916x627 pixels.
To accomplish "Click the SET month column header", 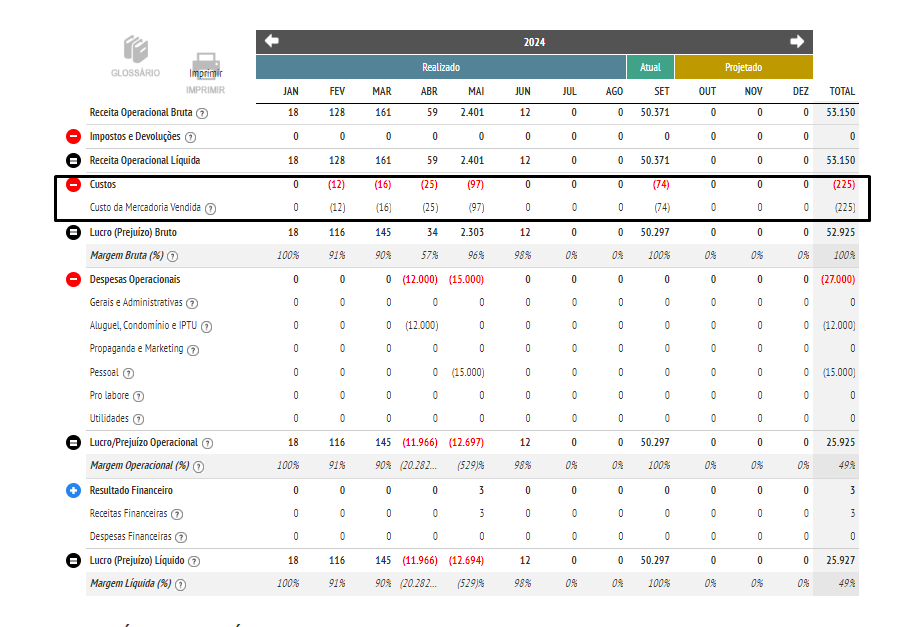I will coord(661,91).
